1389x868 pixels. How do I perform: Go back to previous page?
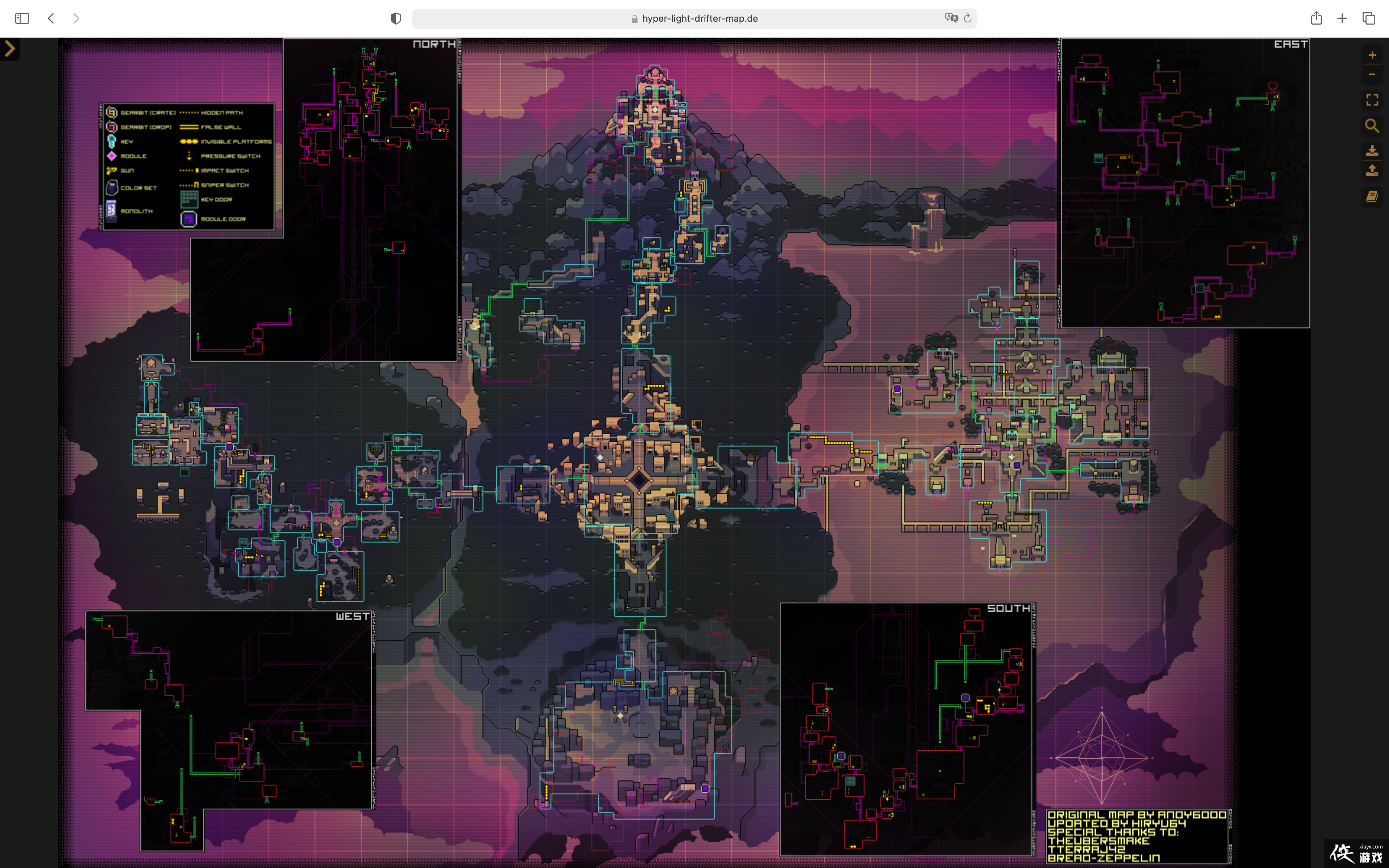[51, 18]
